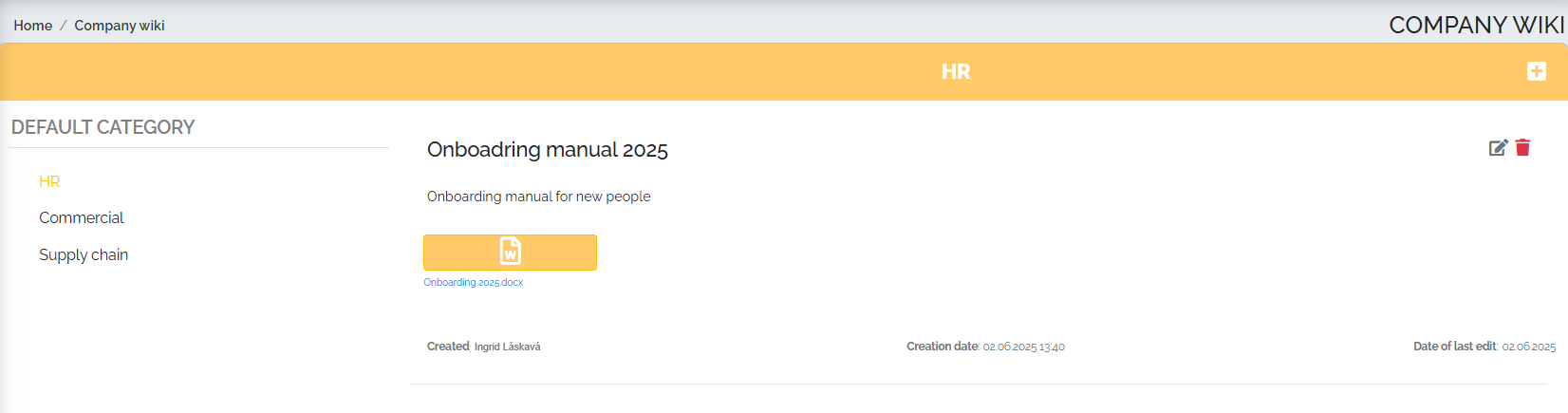Image resolution: width=1568 pixels, height=413 pixels.
Task: Click the Date of last edit value
Action: [x=1529, y=347]
